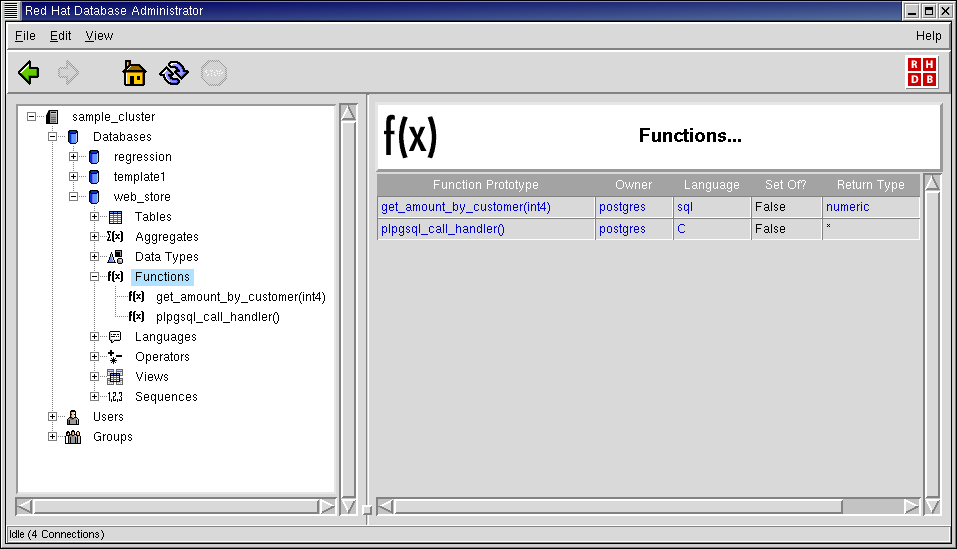Refresh the view with the reload icon

tap(174, 73)
